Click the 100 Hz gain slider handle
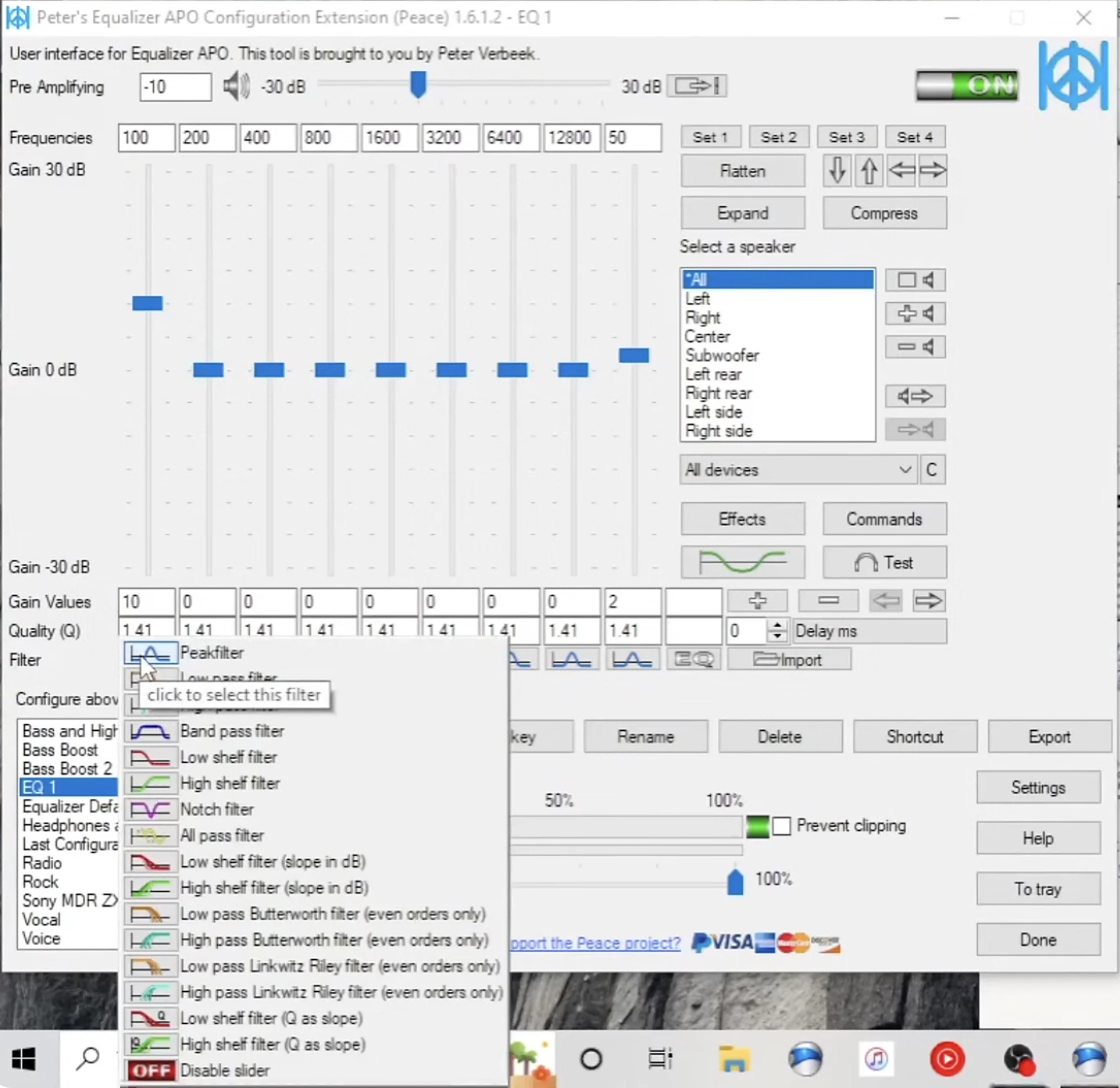The width and height of the screenshot is (1120, 1088). pos(147,303)
